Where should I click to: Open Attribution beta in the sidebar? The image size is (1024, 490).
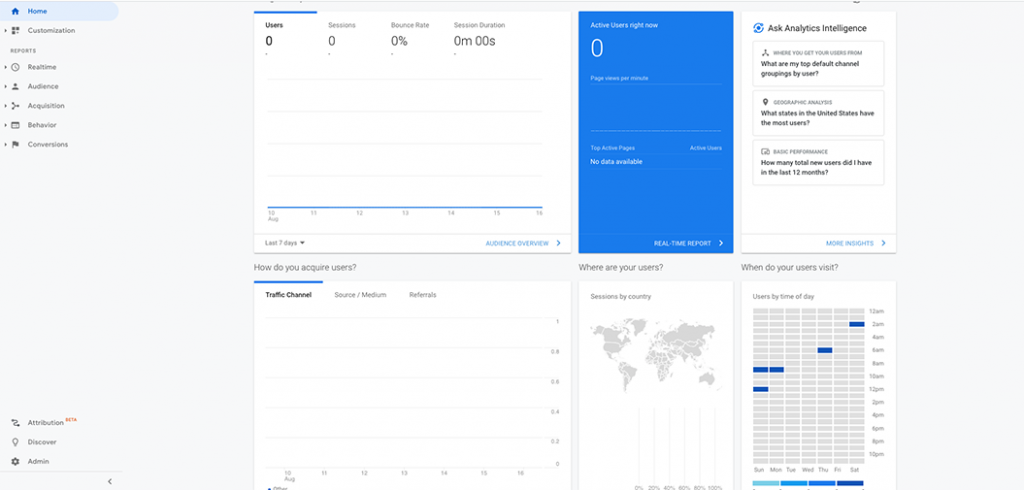point(46,423)
